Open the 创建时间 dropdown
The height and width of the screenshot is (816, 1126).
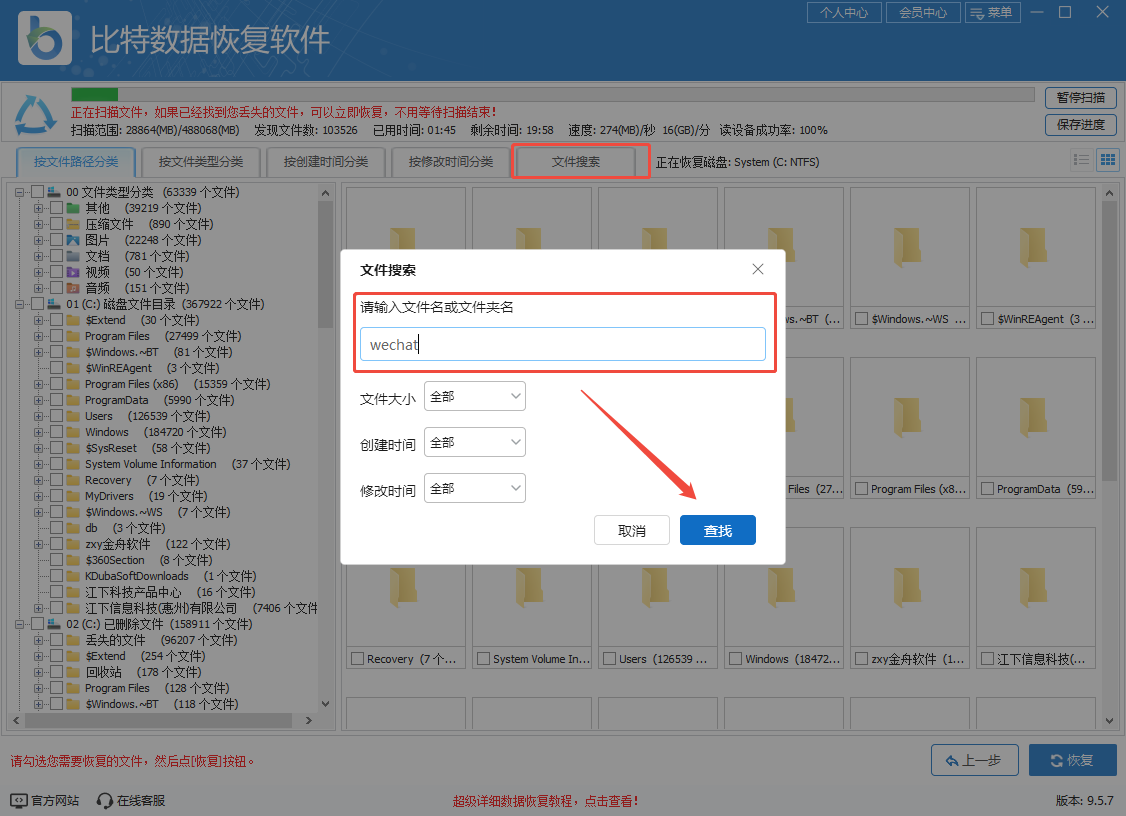[475, 442]
